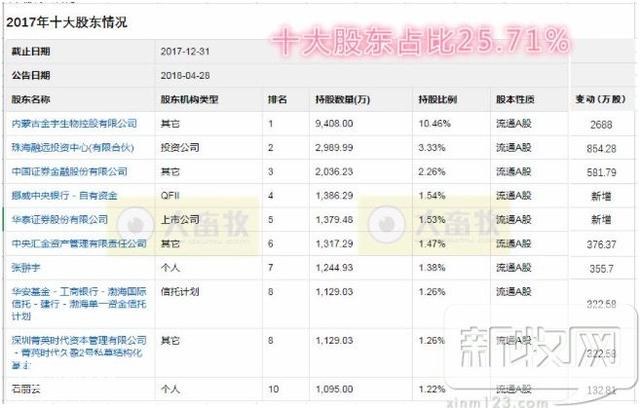The height and width of the screenshot is (408, 640).
Task: Select percentage 1.22% in 石丽云 row
Action: tap(432, 389)
